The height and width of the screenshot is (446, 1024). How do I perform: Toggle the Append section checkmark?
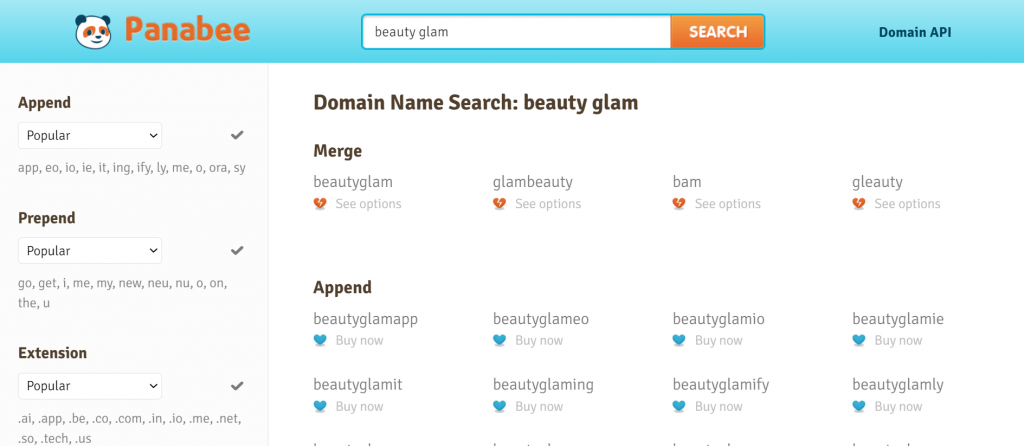[x=237, y=135]
